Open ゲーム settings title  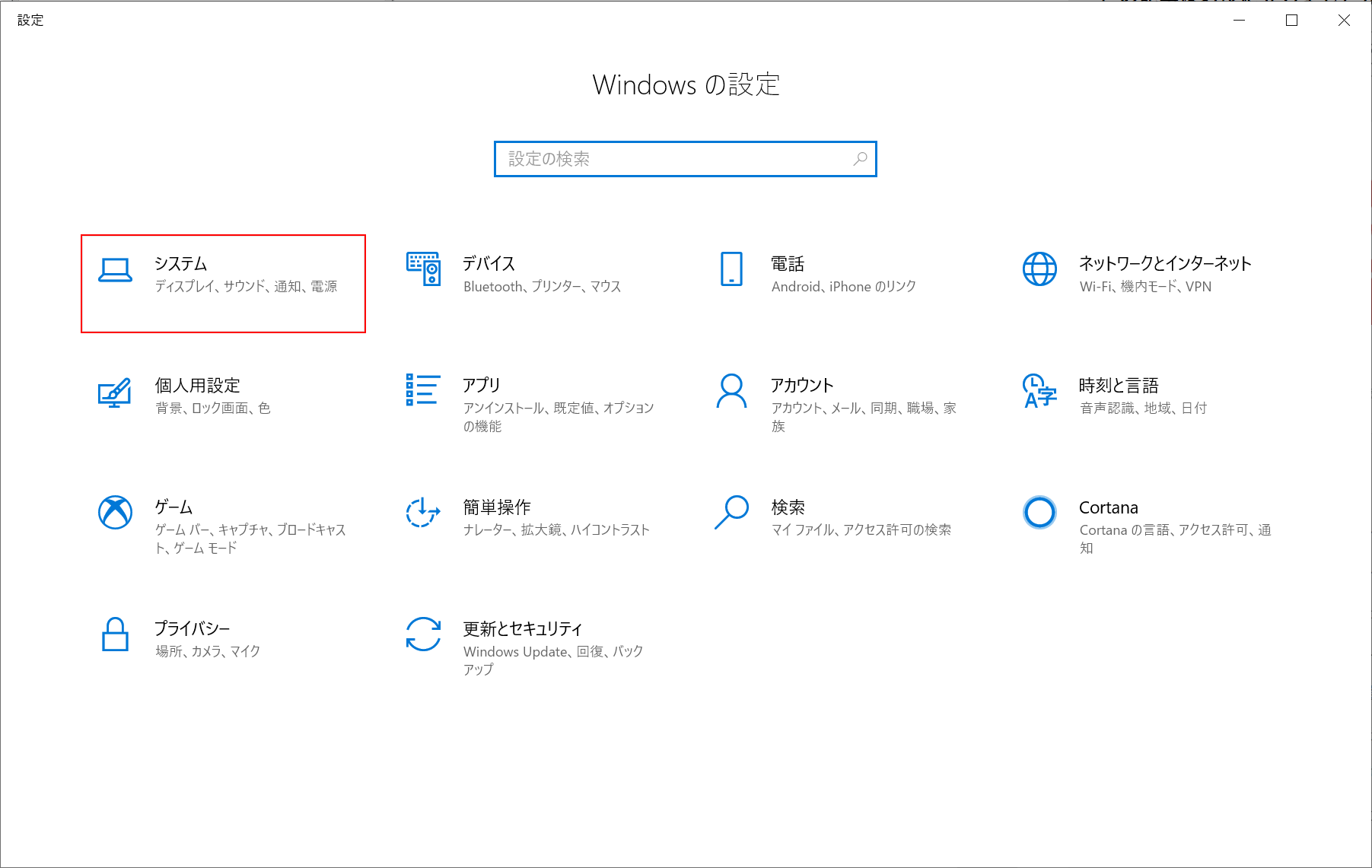pyautogui.click(x=173, y=507)
